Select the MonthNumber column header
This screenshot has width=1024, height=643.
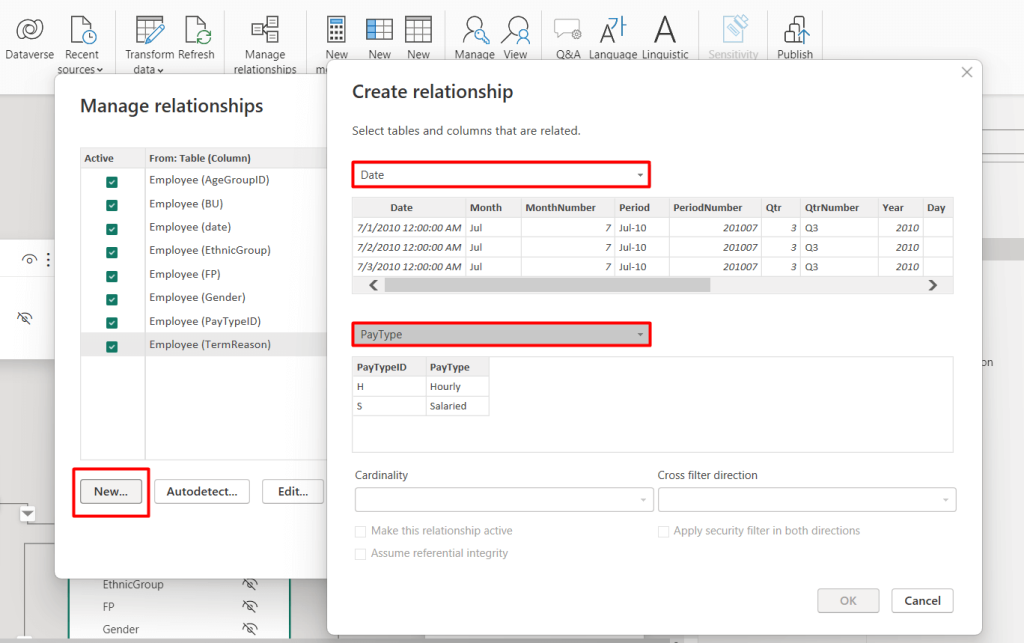[x=560, y=208]
